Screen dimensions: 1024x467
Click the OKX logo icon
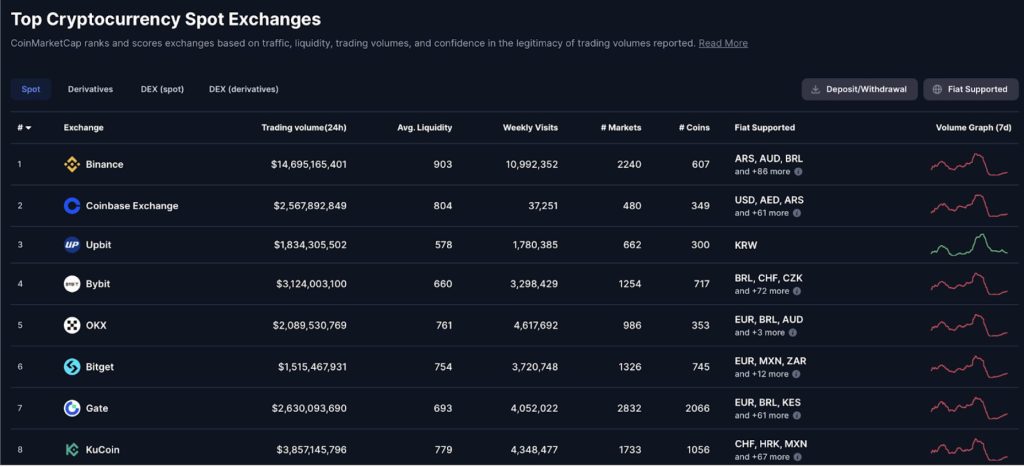(72, 325)
